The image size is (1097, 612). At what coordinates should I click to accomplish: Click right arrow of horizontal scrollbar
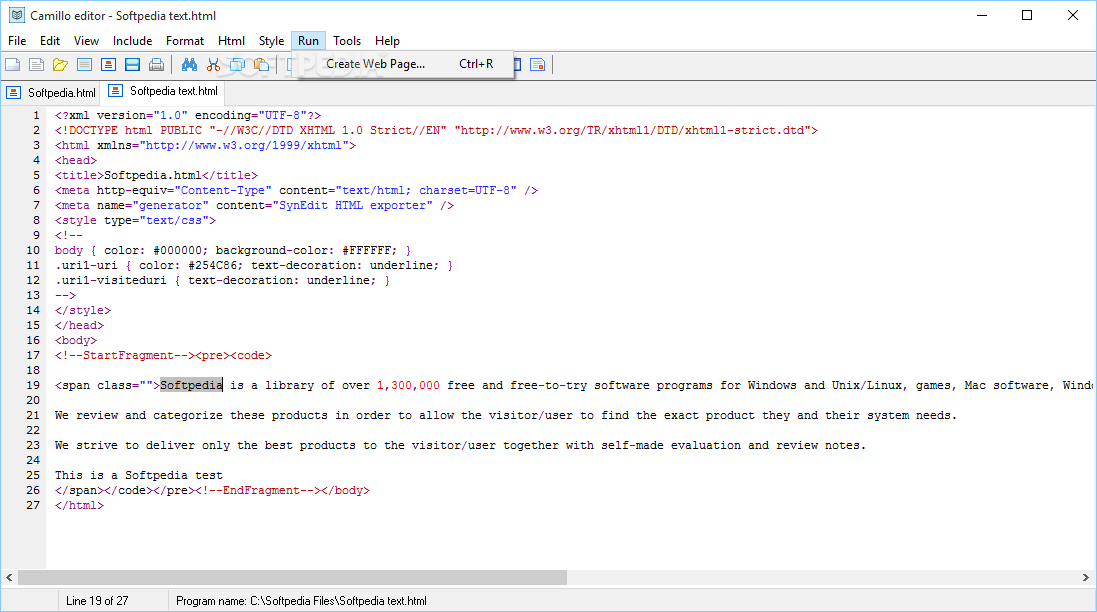tap(1086, 577)
